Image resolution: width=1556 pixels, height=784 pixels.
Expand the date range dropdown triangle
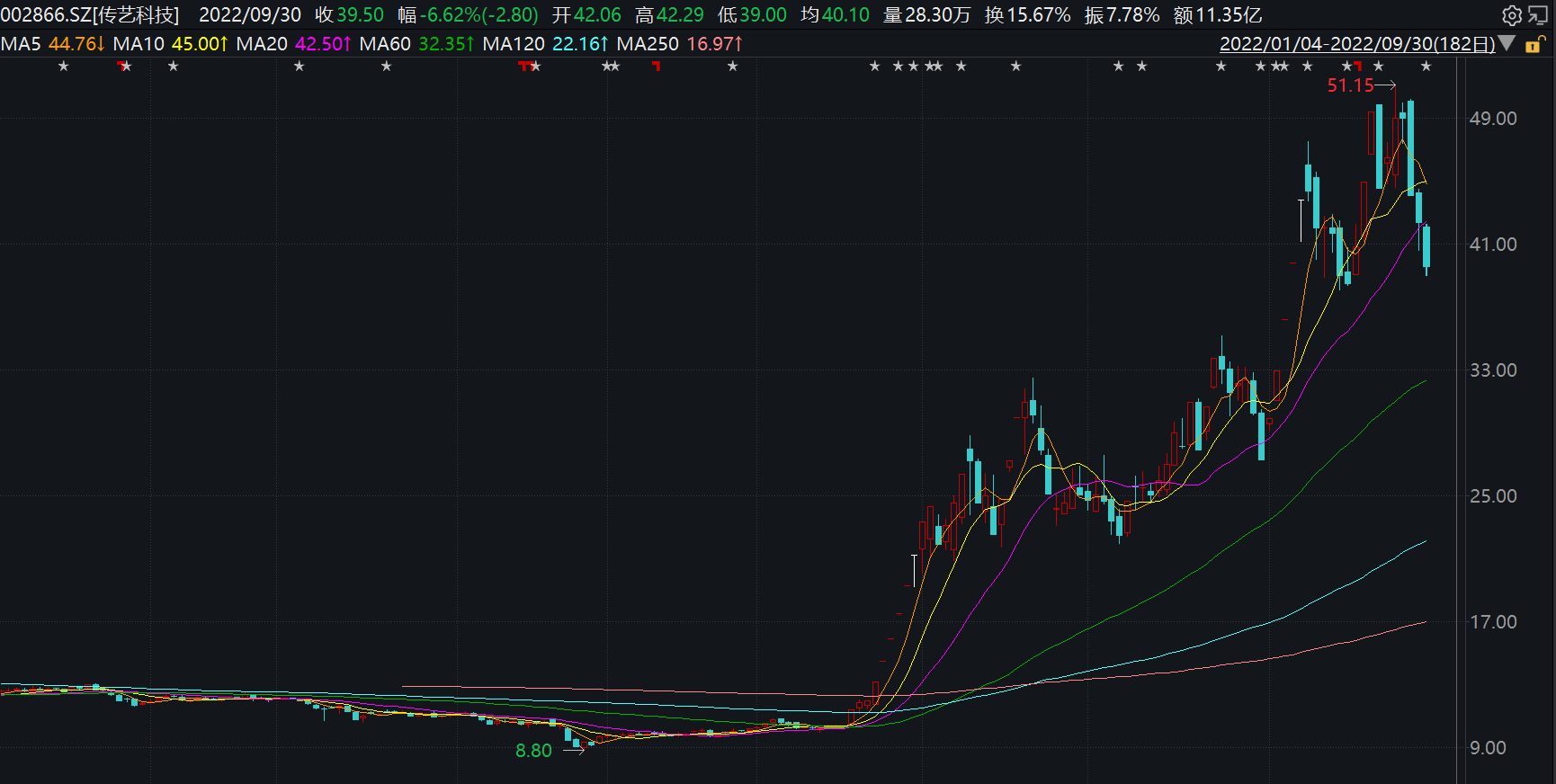[1507, 43]
